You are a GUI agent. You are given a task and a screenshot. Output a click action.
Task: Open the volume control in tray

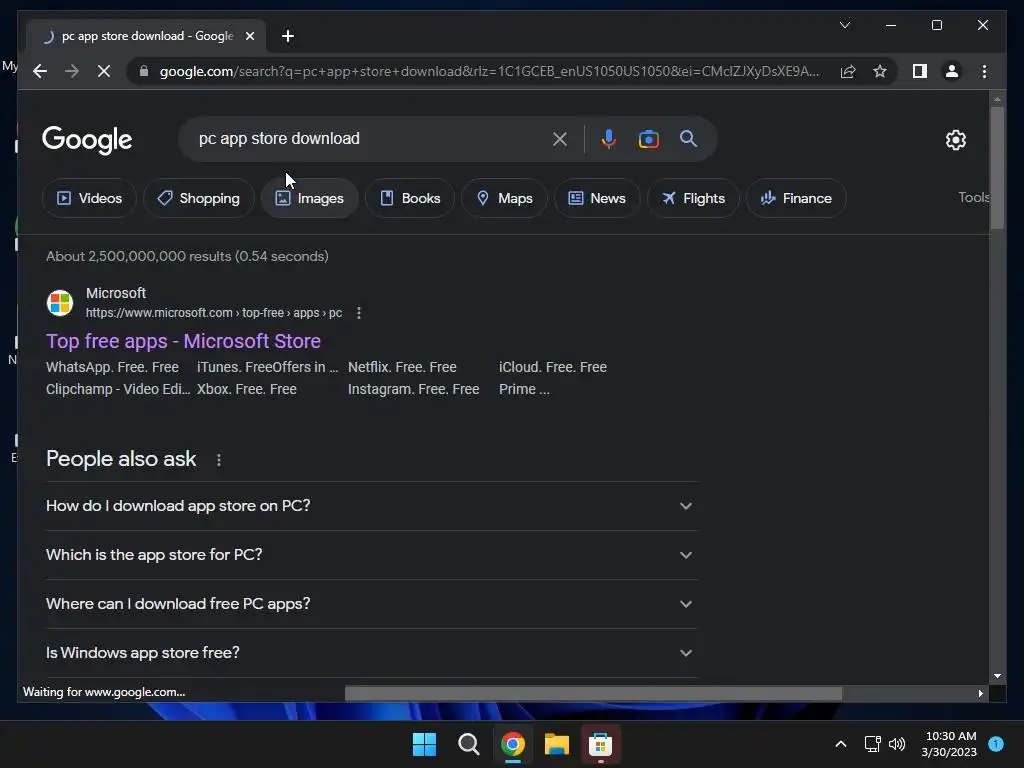pyautogui.click(x=897, y=744)
